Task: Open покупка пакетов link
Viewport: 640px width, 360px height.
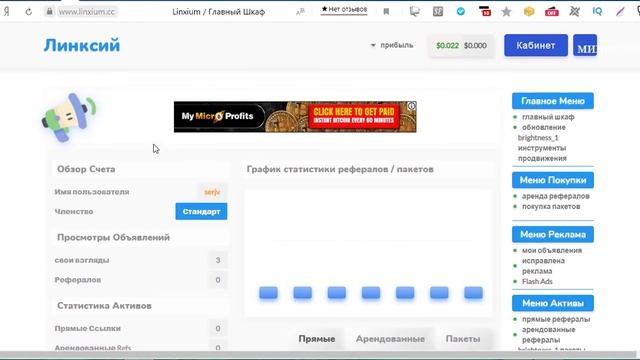Action: [551, 207]
